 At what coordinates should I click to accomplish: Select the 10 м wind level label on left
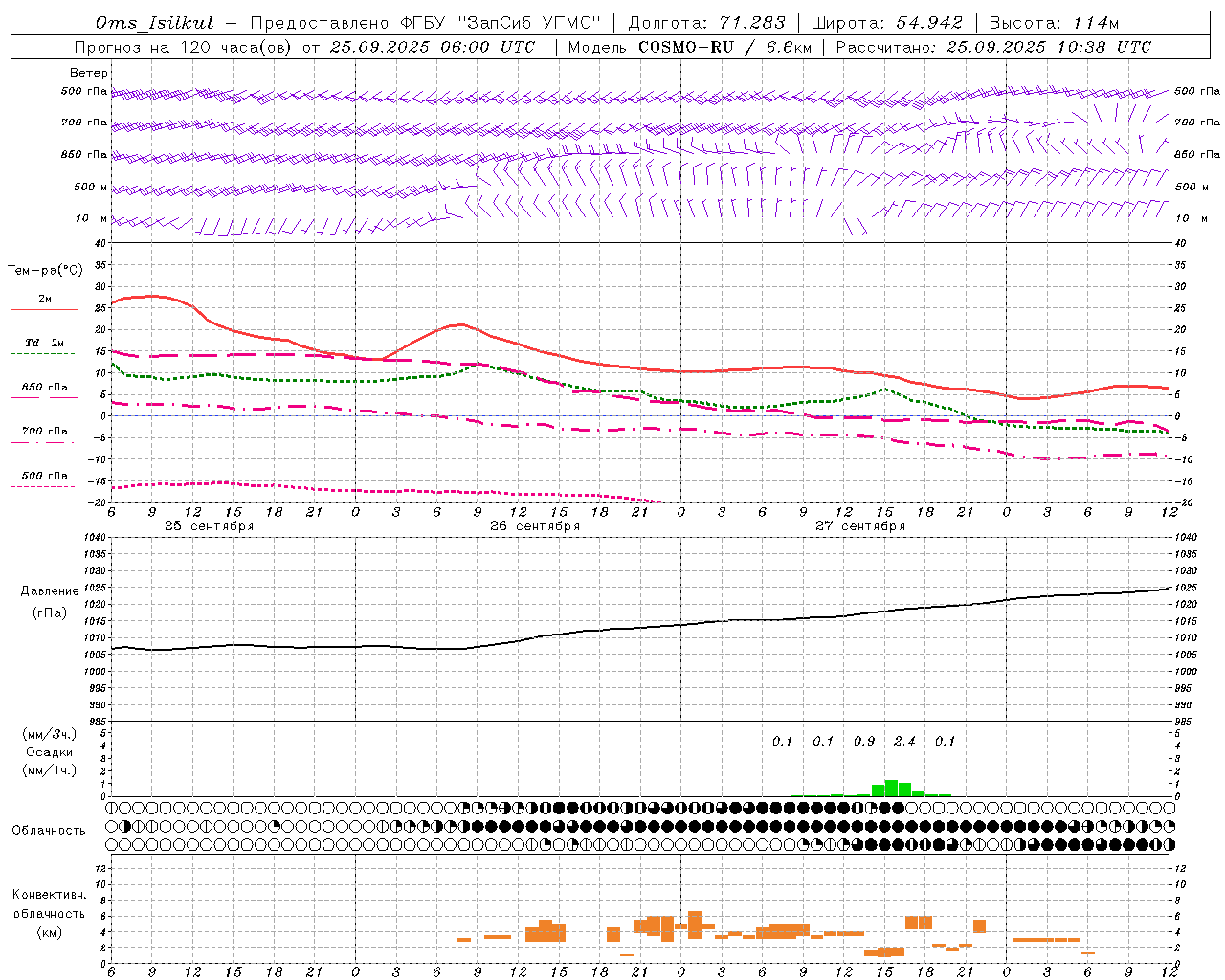coord(92,218)
